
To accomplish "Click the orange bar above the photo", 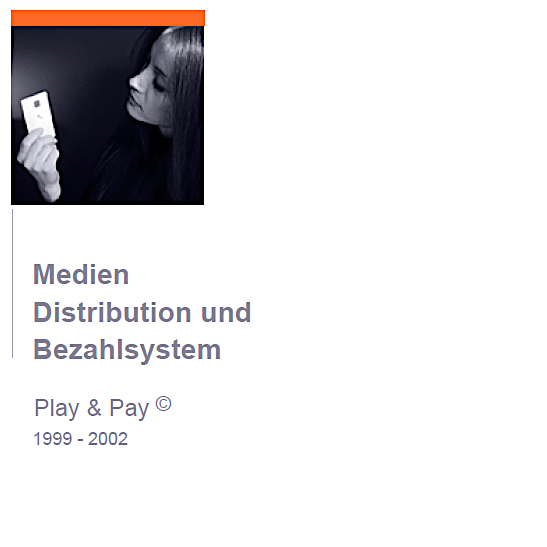I will (108, 18).
